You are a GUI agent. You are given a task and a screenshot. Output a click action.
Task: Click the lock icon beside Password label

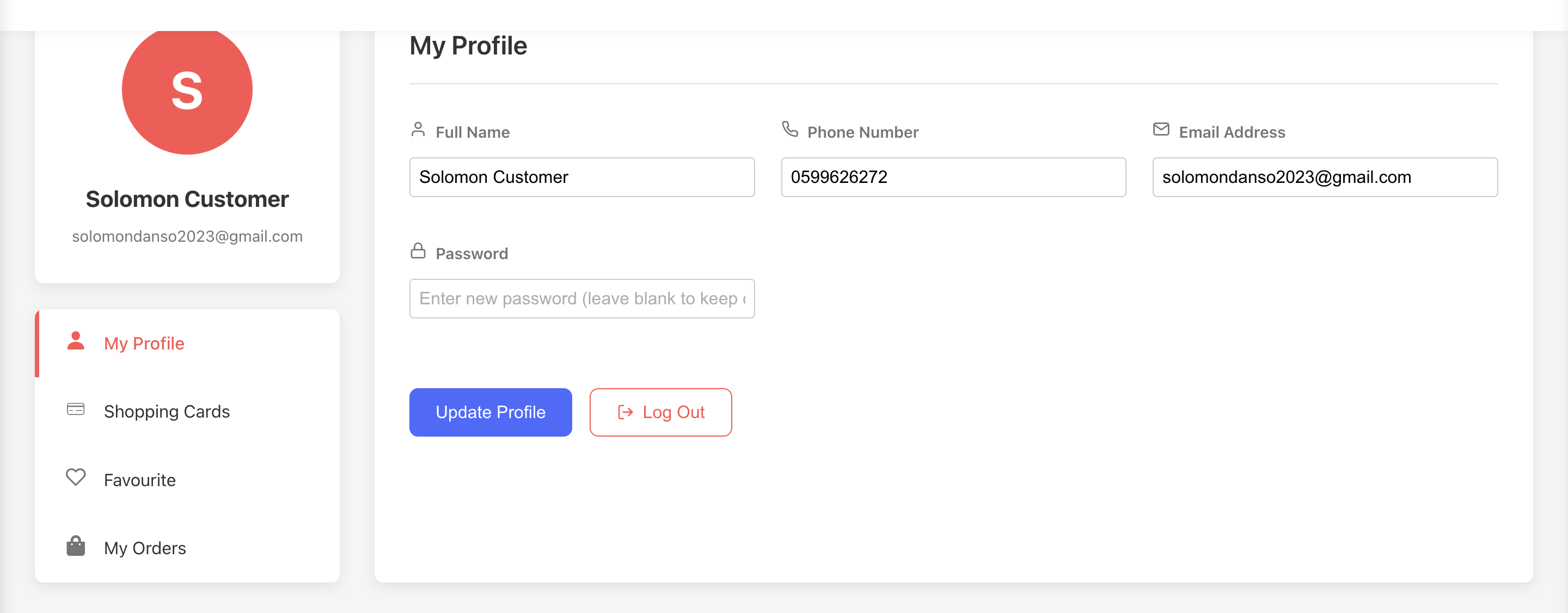[418, 251]
